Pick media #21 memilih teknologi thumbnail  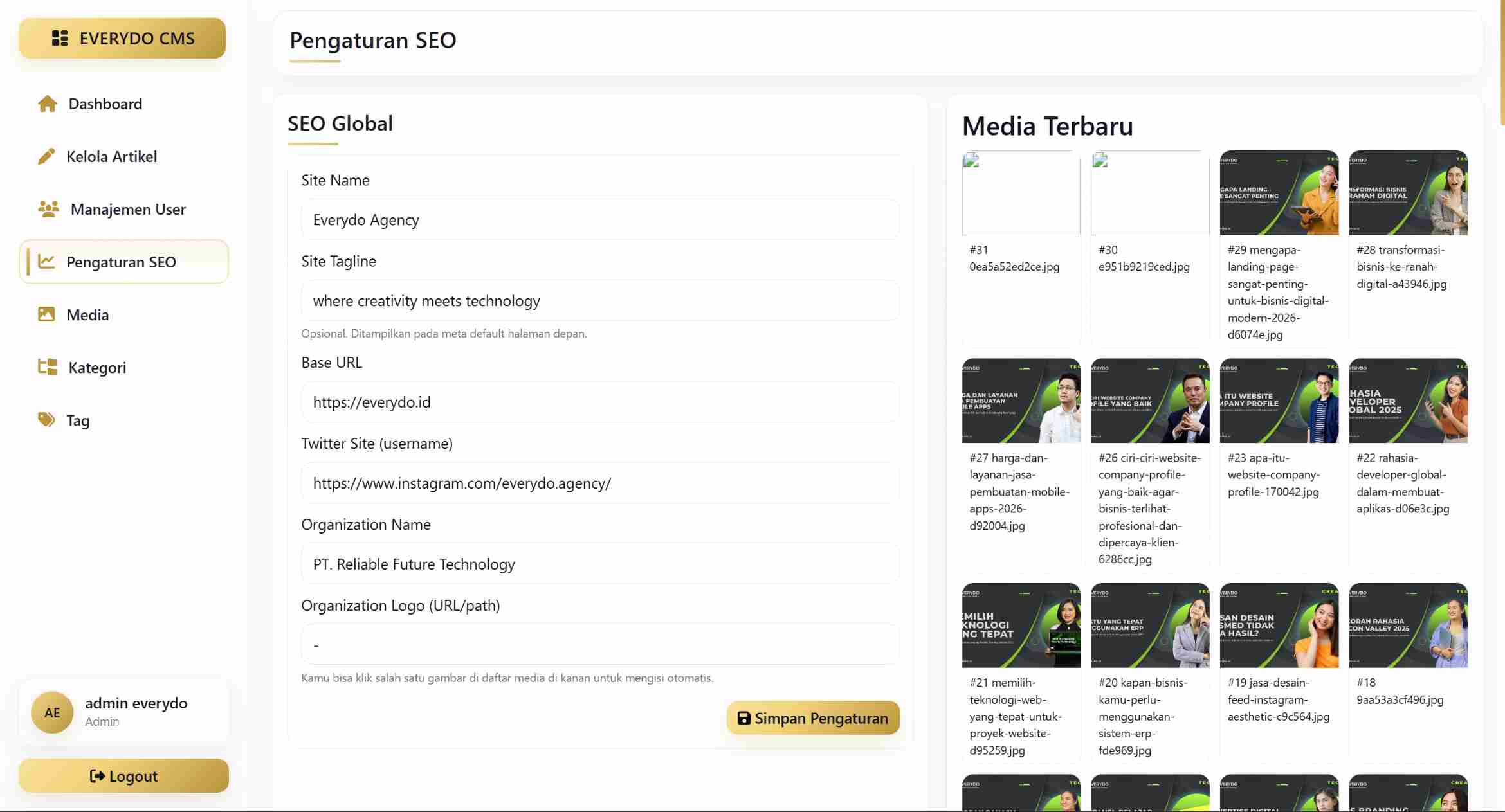[1021, 626]
